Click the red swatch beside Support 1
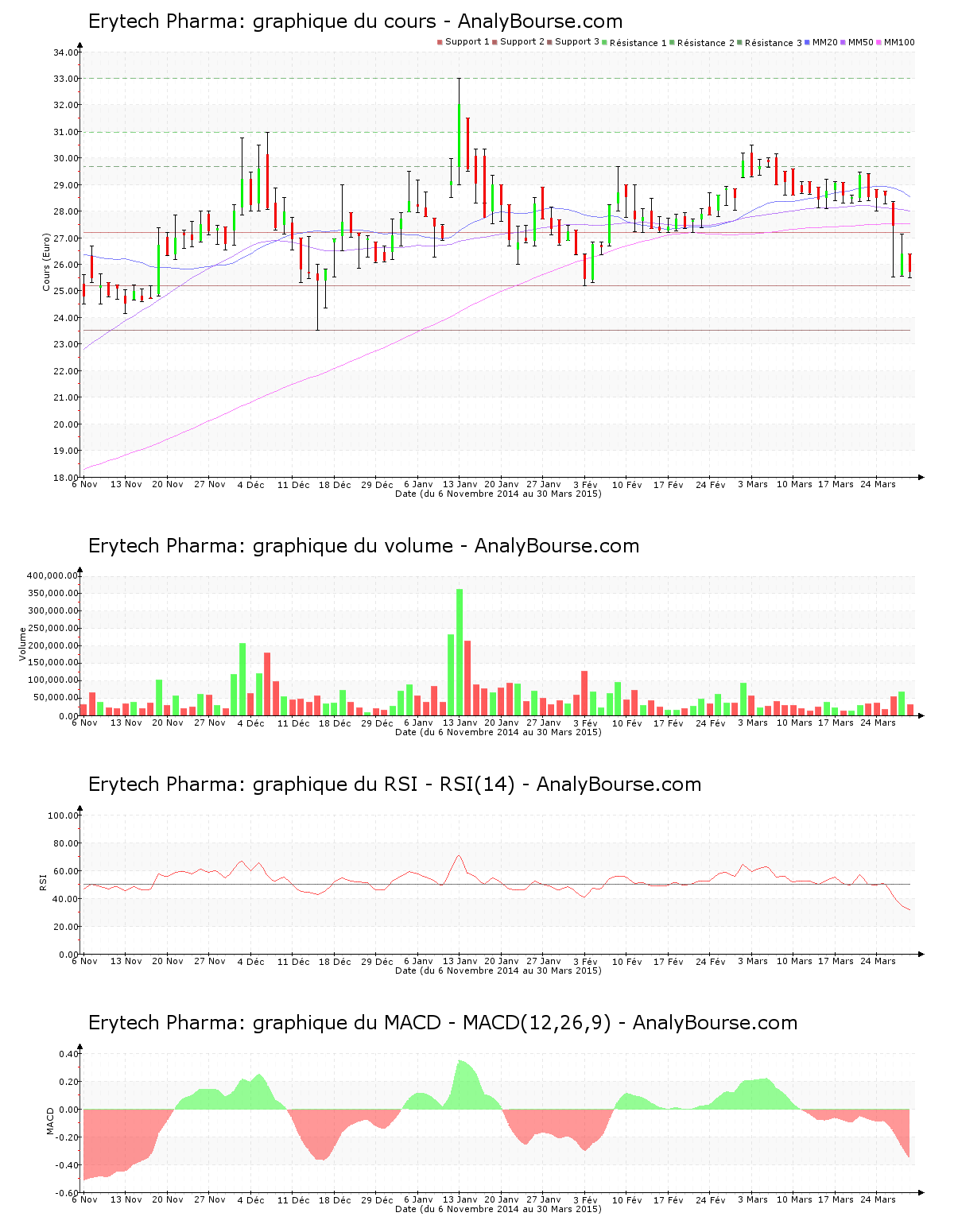Image resolution: width=954 pixels, height=1232 pixels. [x=440, y=42]
